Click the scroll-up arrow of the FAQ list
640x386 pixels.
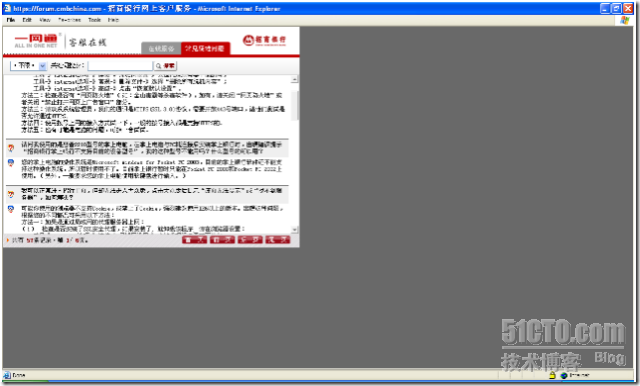point(295,79)
